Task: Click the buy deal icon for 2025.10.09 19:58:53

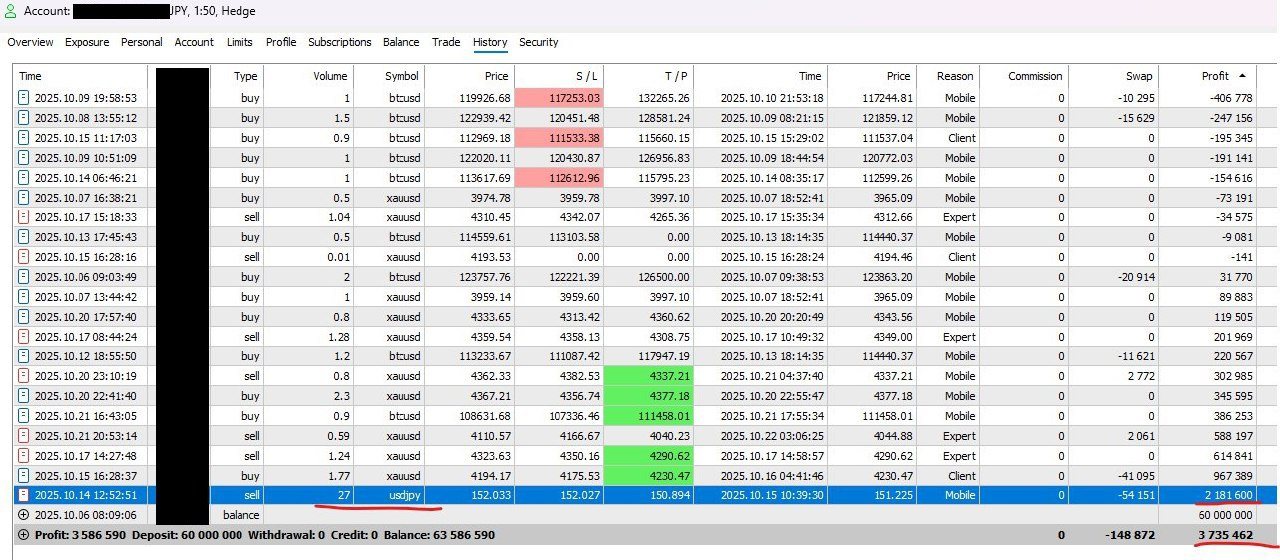Action: pyautogui.click(x=23, y=98)
